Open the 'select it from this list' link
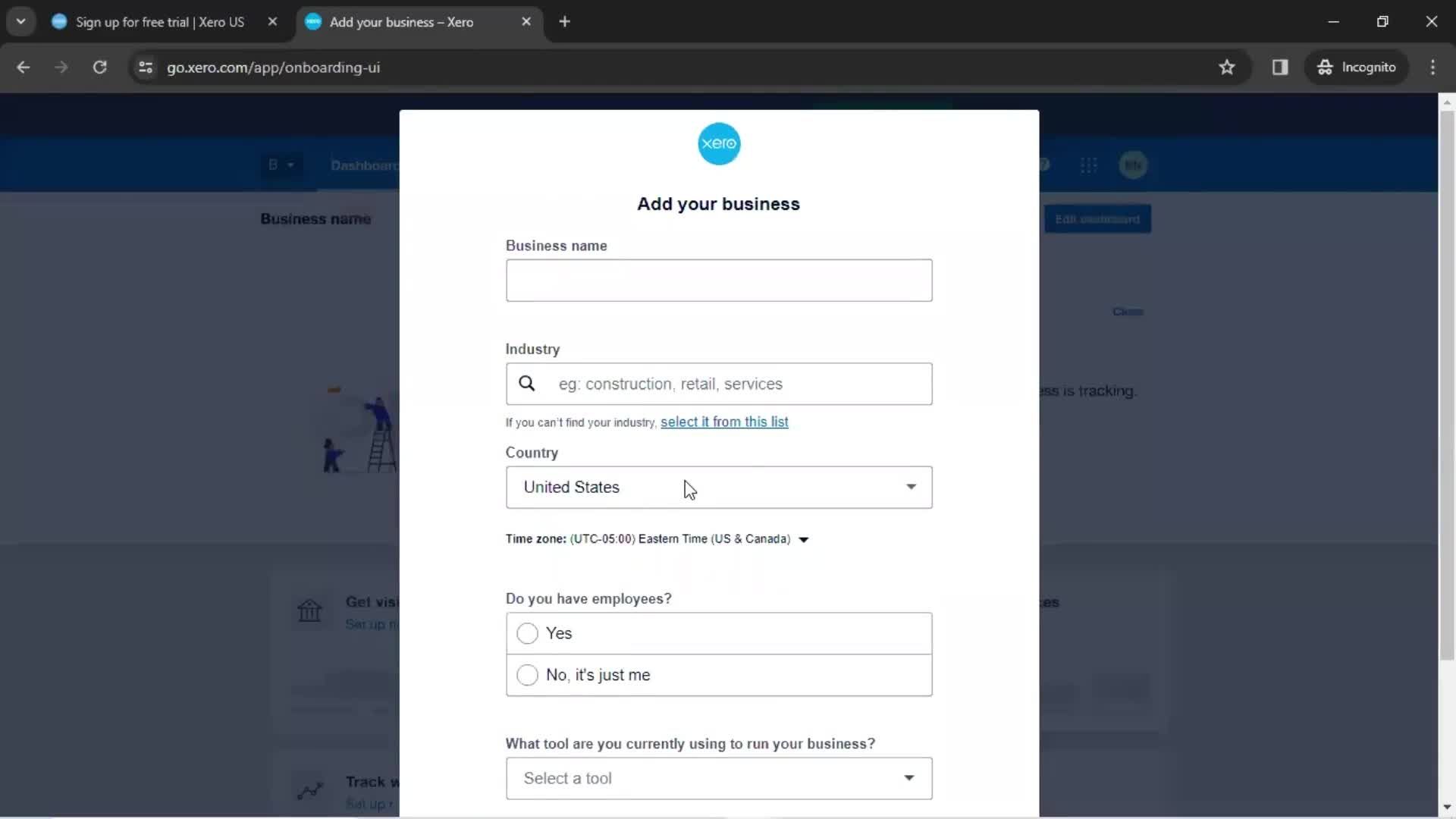 [x=724, y=422]
